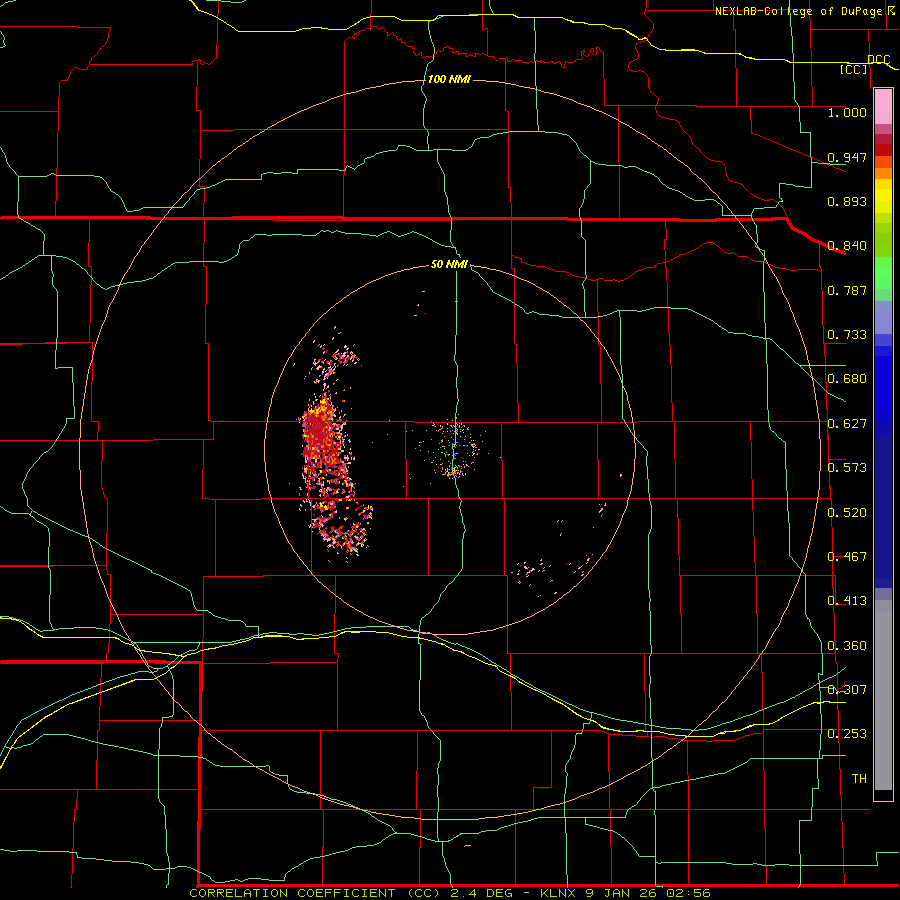Click the 0.520 scale value
Viewport: 900px width, 900px height.
coord(847,513)
